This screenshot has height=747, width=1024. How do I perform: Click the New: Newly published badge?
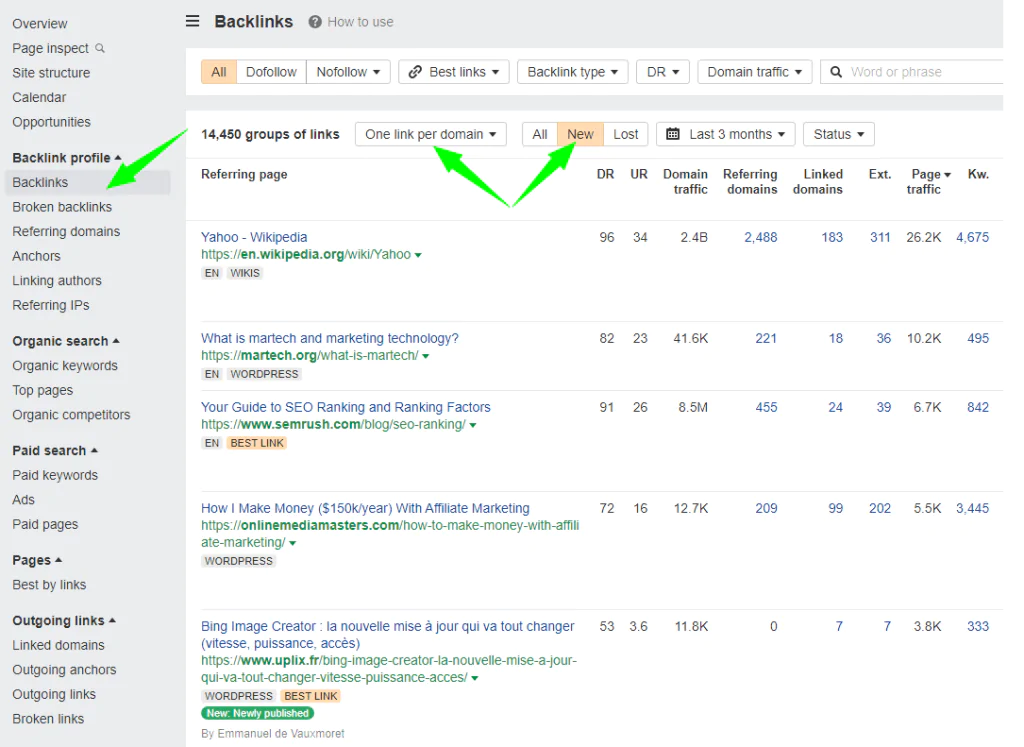pos(257,713)
